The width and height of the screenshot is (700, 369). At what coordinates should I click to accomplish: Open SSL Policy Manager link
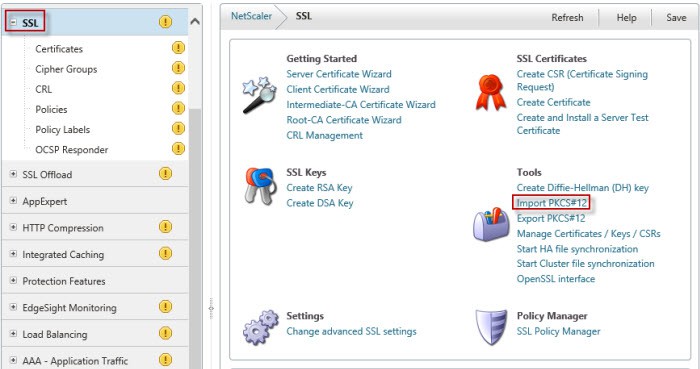558,332
